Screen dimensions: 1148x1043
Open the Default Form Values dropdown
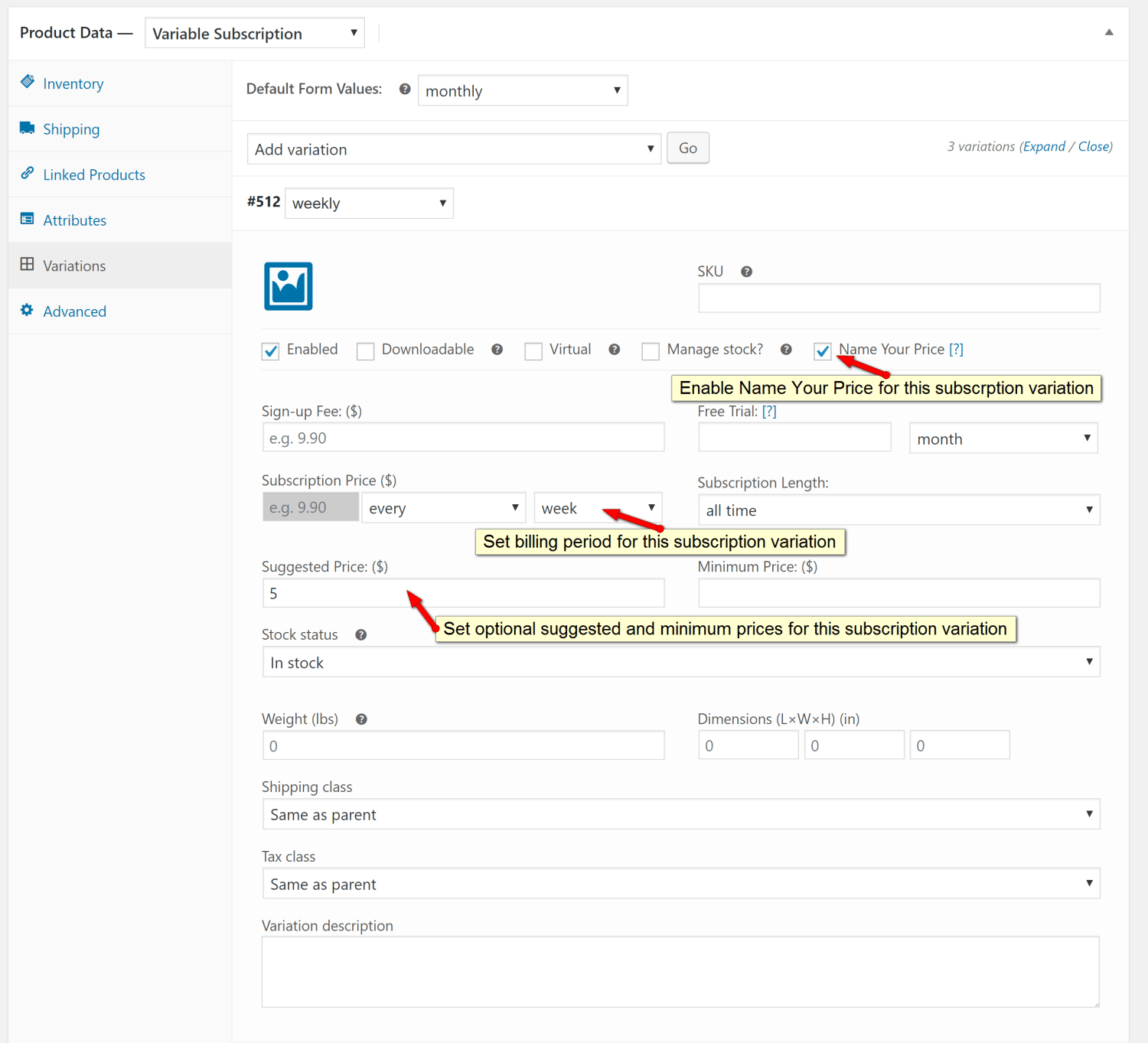pos(523,90)
